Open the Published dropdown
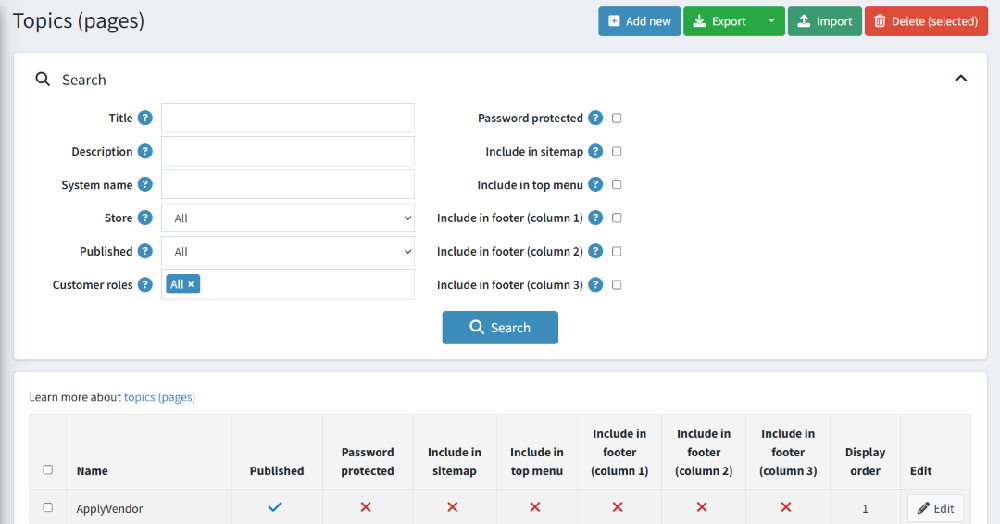The image size is (1000, 524). point(288,252)
